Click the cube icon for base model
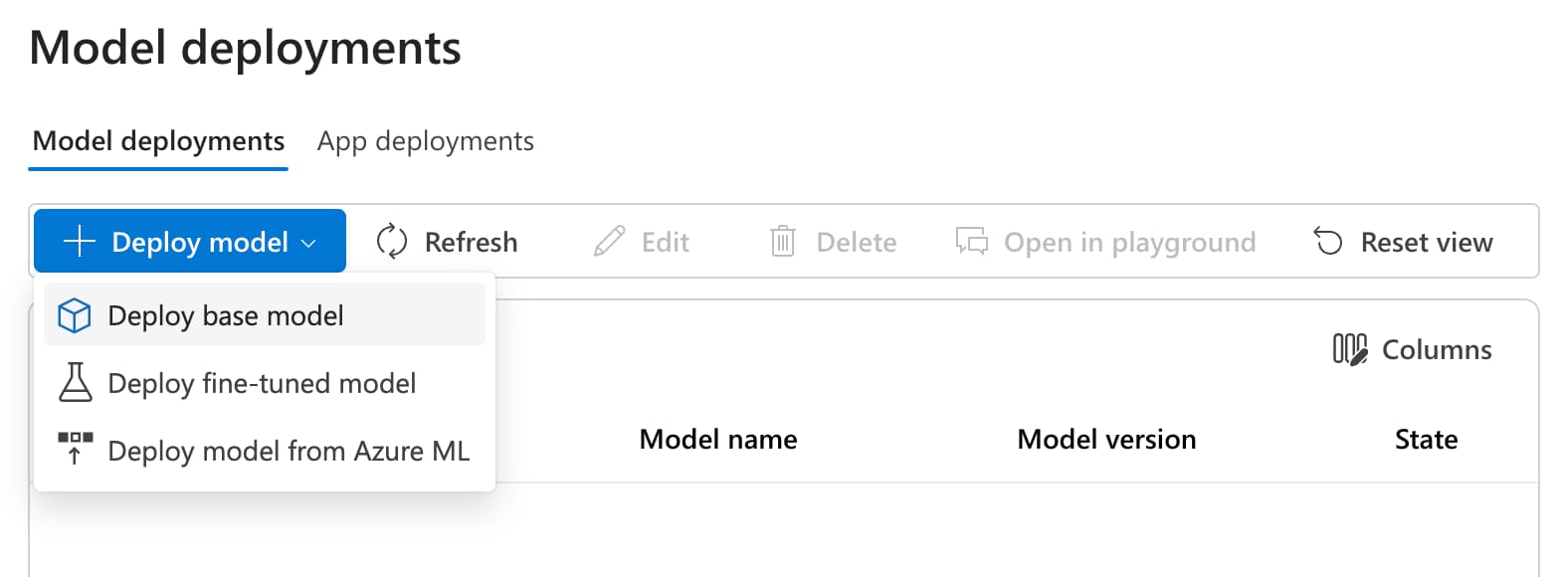 (x=75, y=316)
